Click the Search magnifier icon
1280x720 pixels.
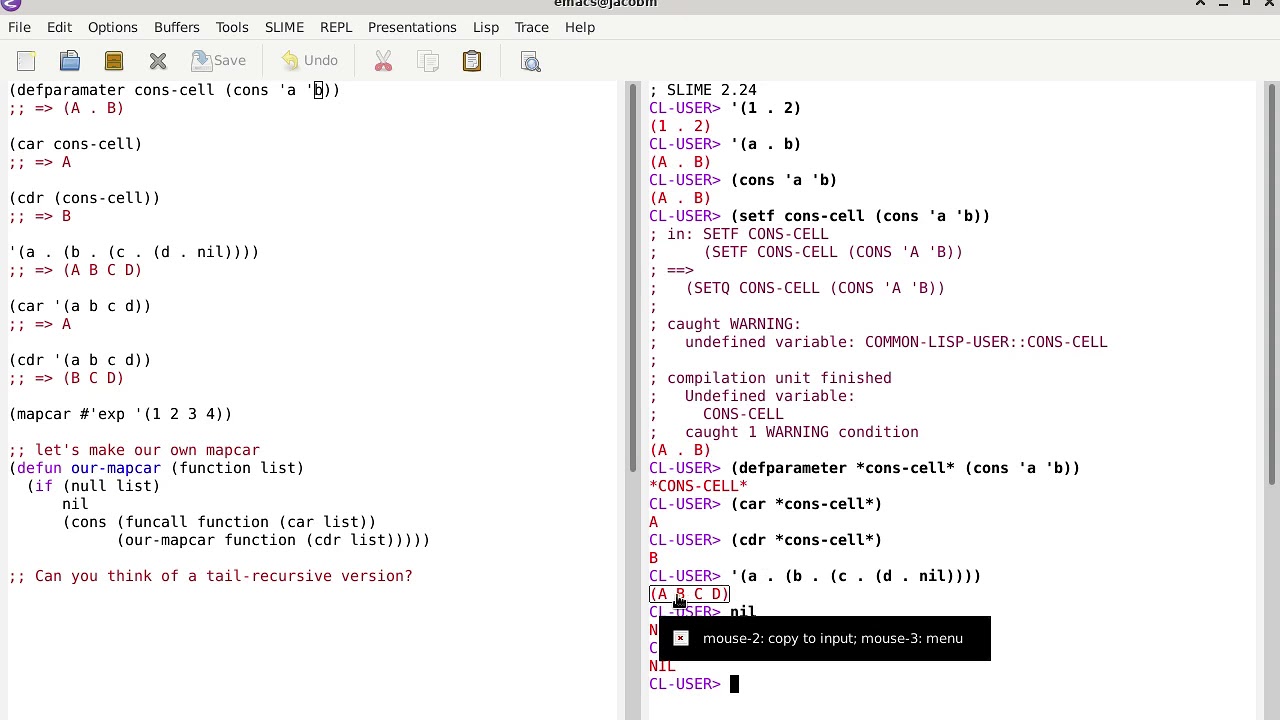[x=531, y=61]
